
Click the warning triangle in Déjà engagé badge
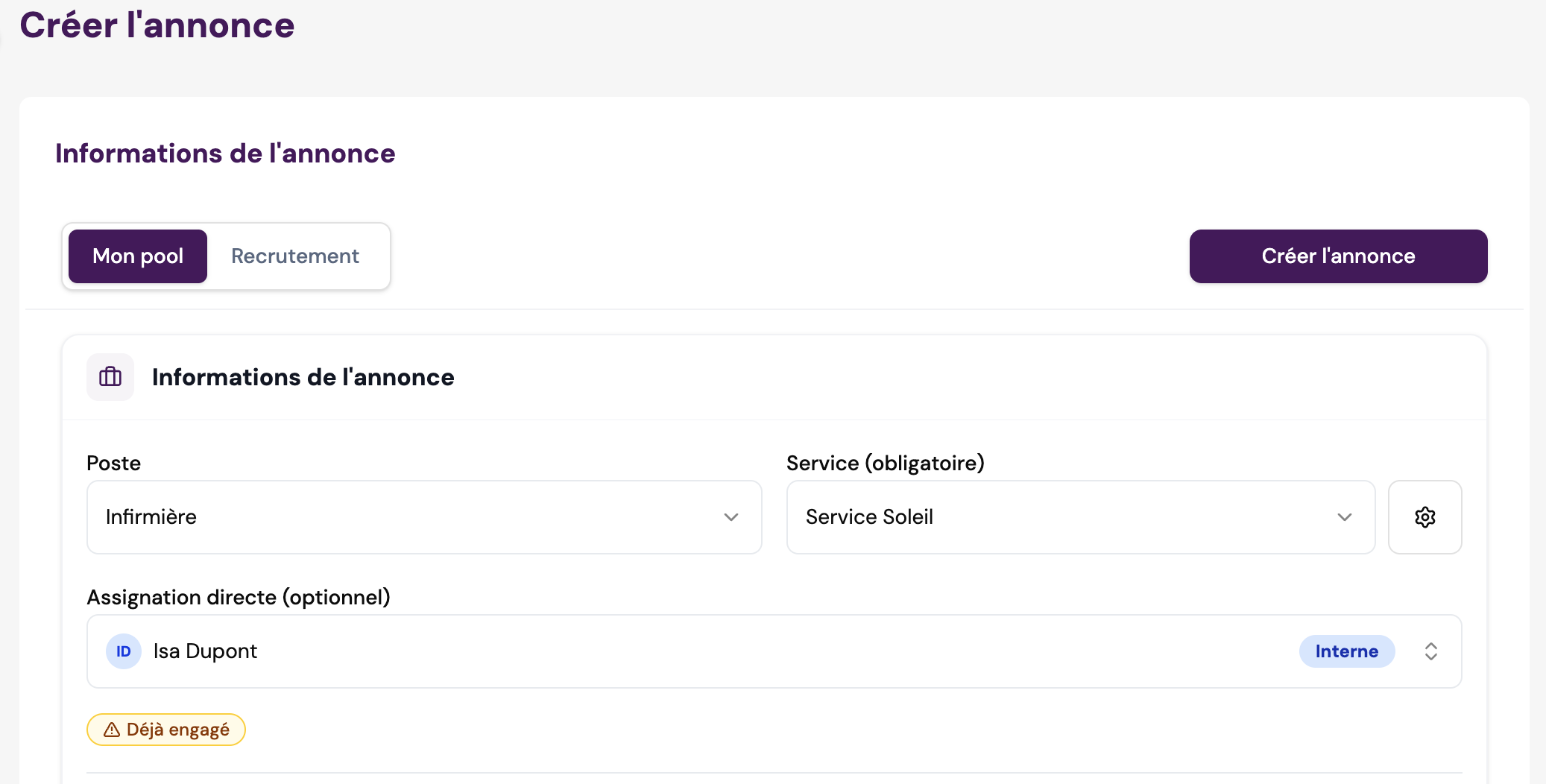[112, 730]
